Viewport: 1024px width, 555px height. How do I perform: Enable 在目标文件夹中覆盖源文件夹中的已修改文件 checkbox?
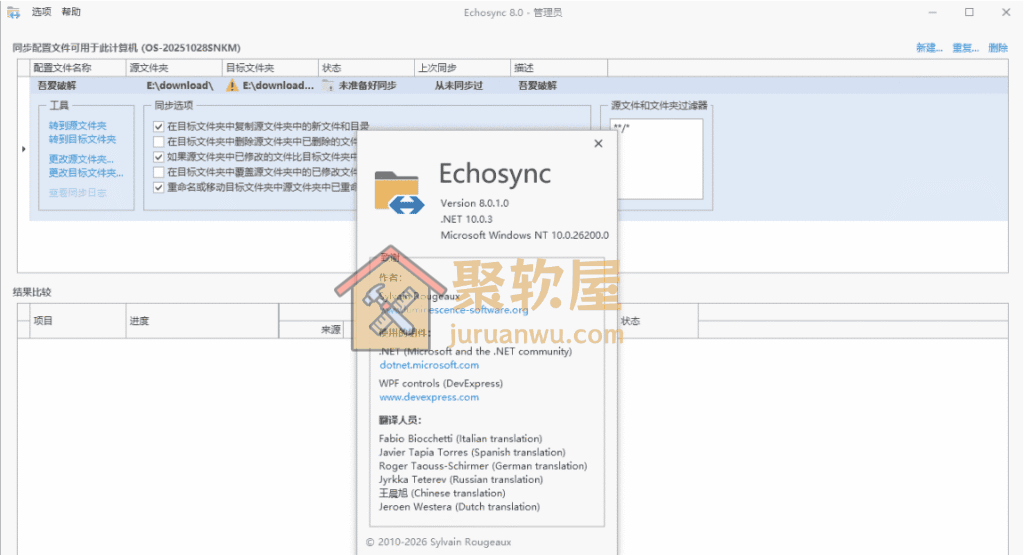[158, 172]
